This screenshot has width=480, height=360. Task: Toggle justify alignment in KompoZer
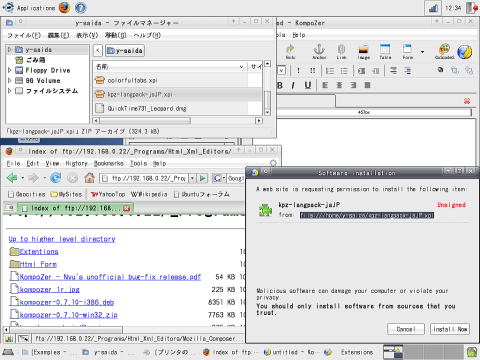point(367,85)
